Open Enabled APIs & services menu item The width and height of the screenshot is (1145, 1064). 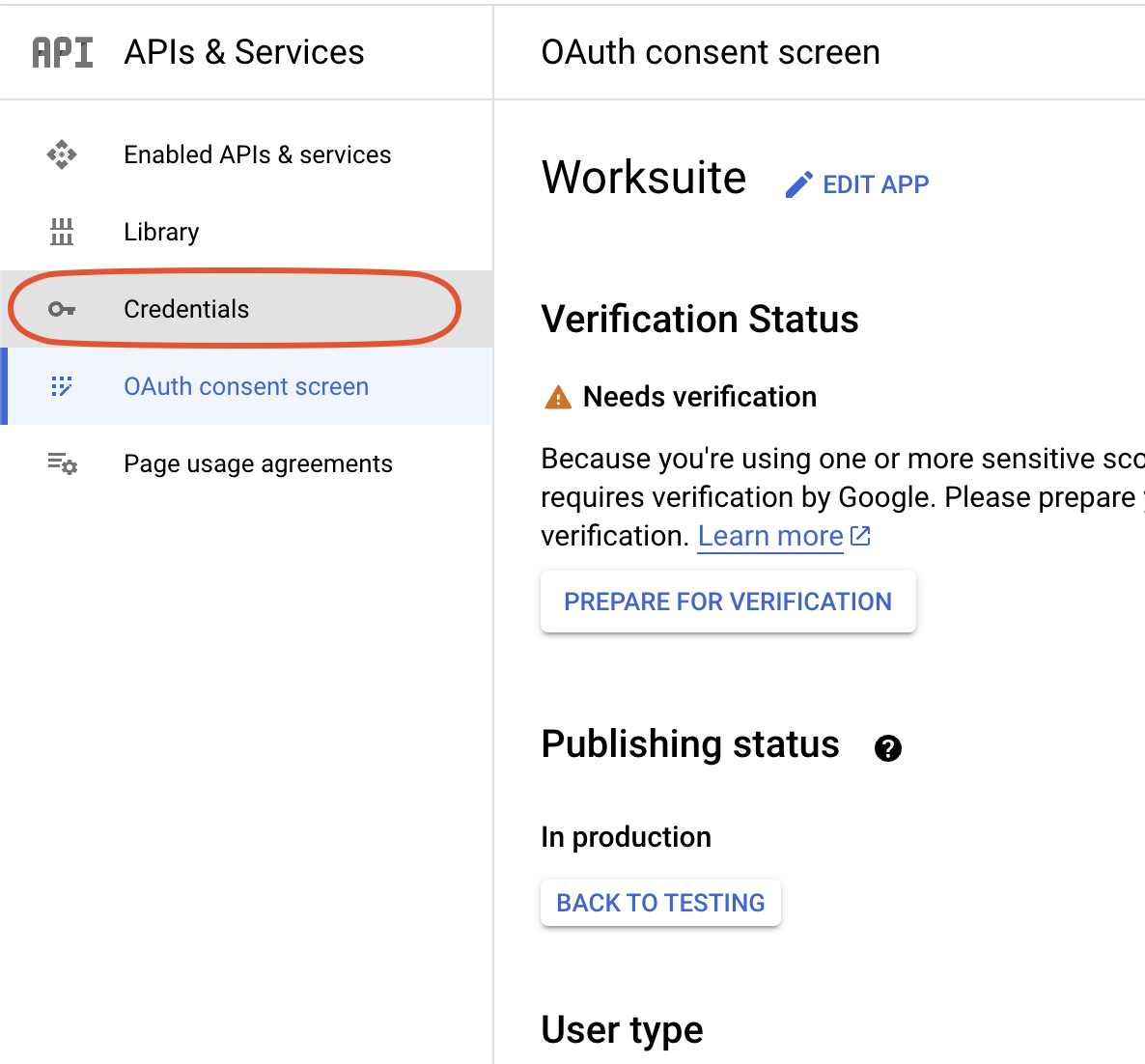pyautogui.click(x=247, y=154)
